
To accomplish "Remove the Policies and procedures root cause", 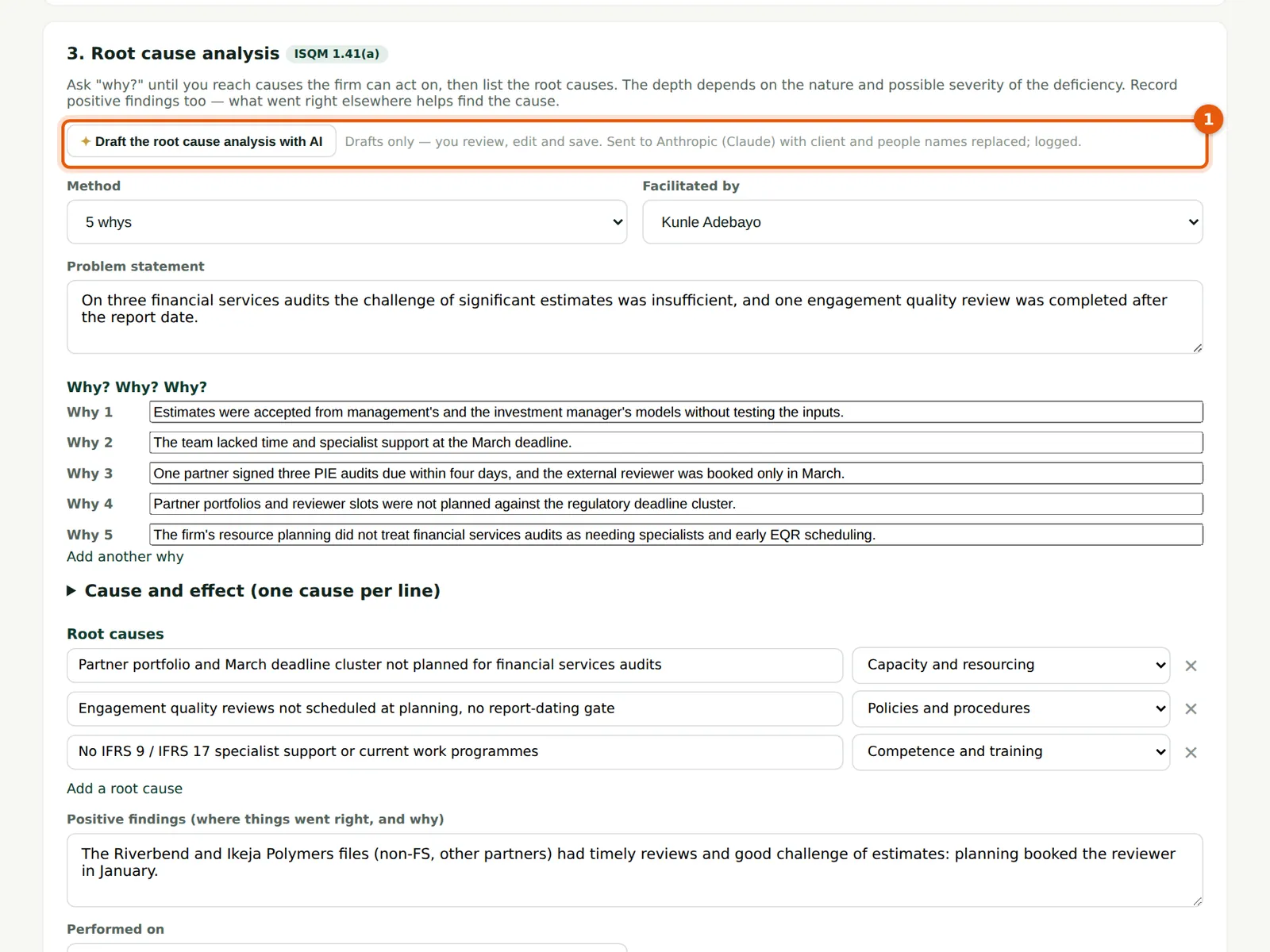I will [1191, 709].
